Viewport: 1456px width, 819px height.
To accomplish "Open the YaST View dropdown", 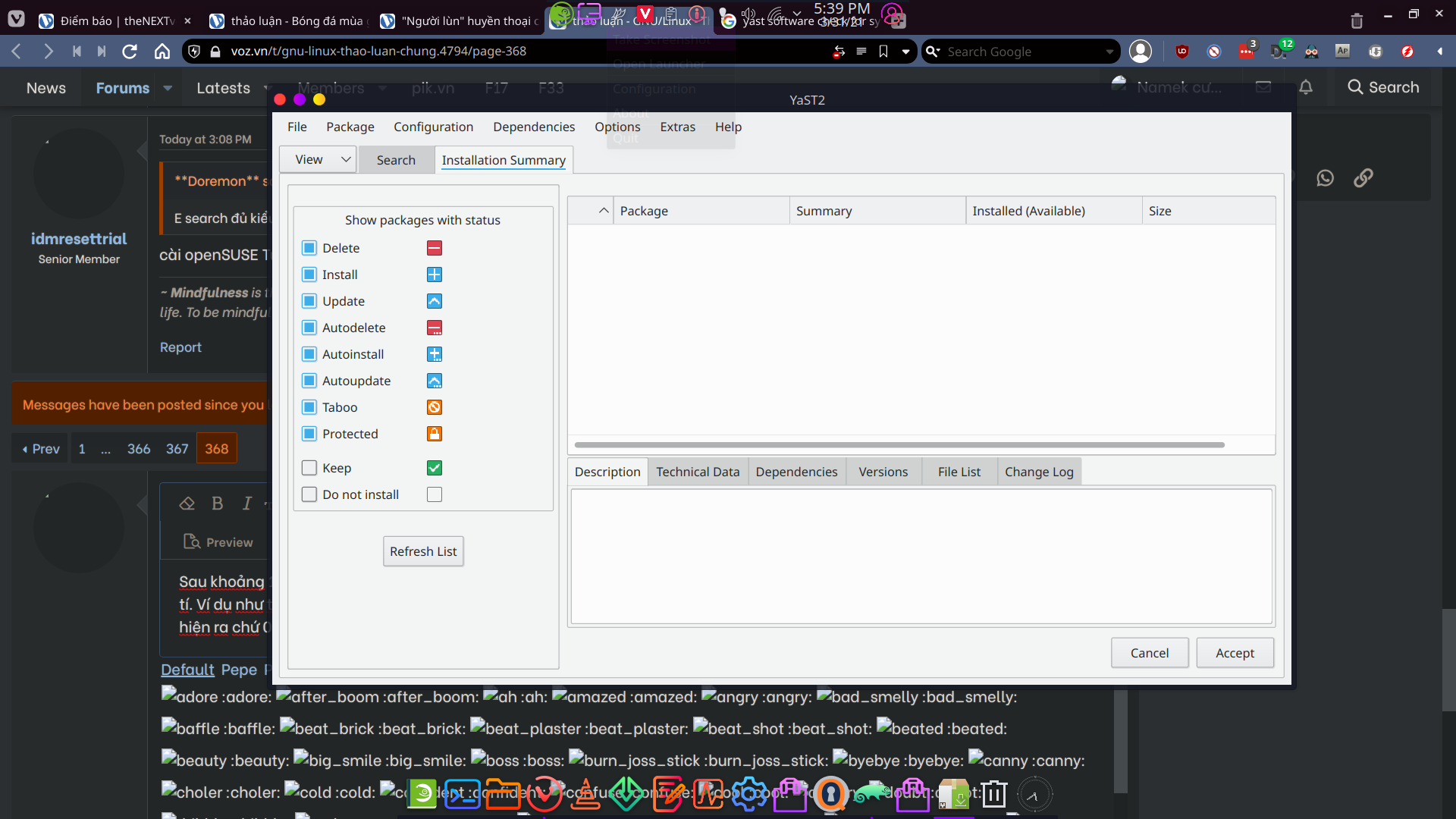I will [318, 159].
